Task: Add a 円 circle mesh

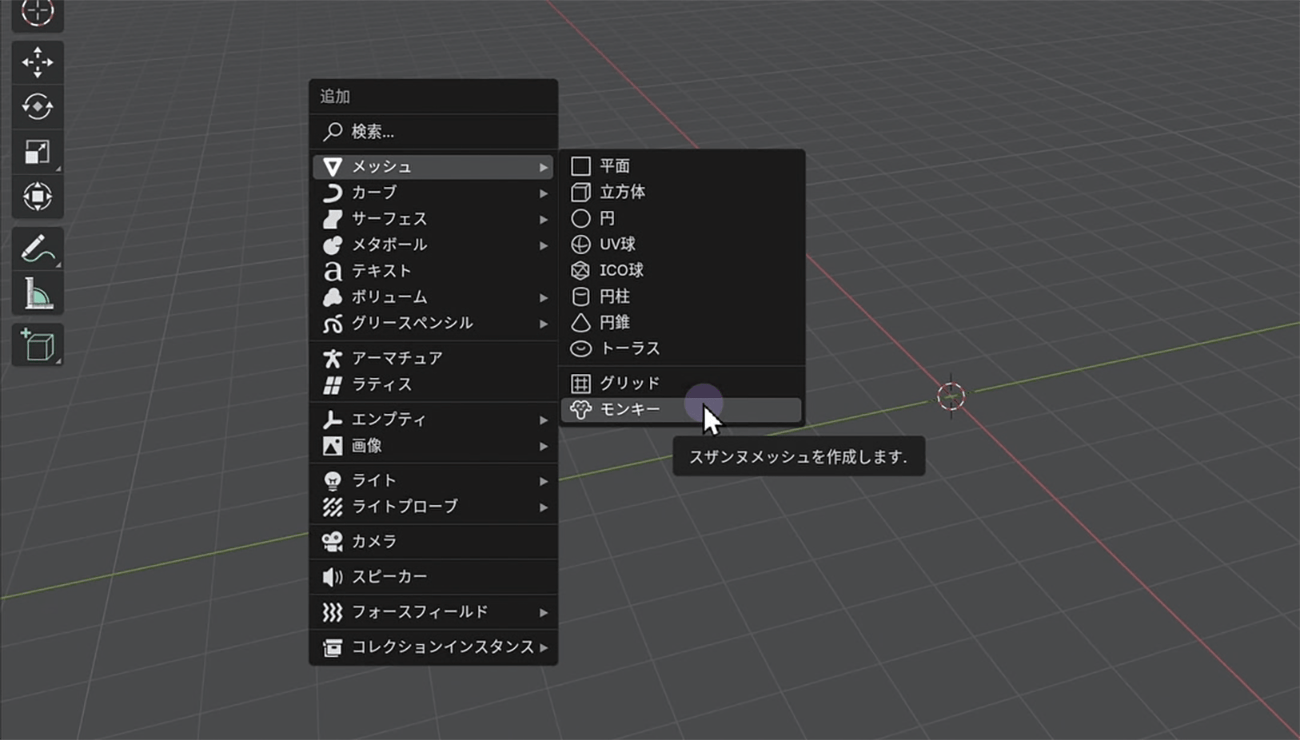Action: [681, 218]
